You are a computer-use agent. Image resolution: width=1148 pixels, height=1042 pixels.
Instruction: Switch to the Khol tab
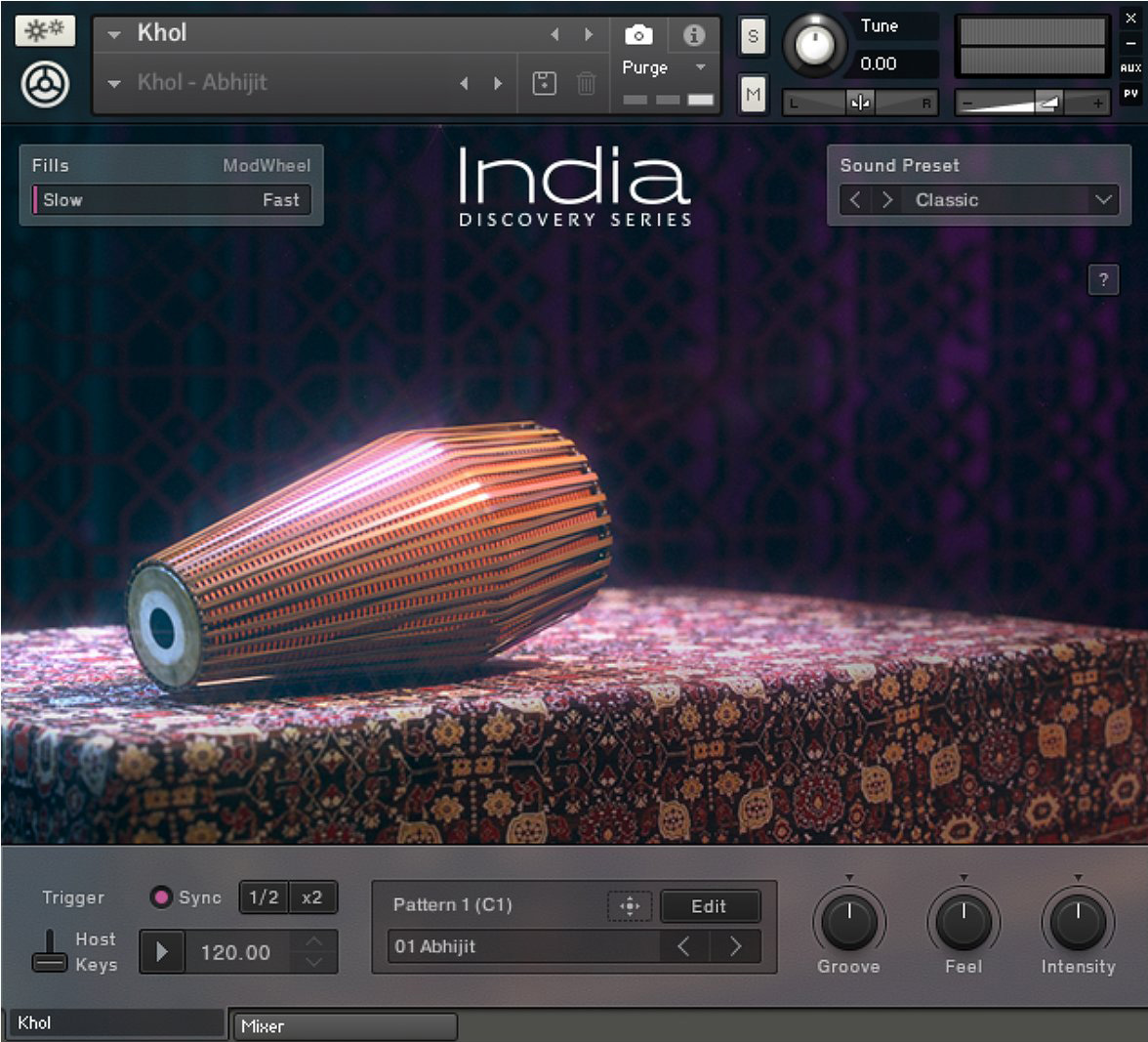click(115, 1023)
